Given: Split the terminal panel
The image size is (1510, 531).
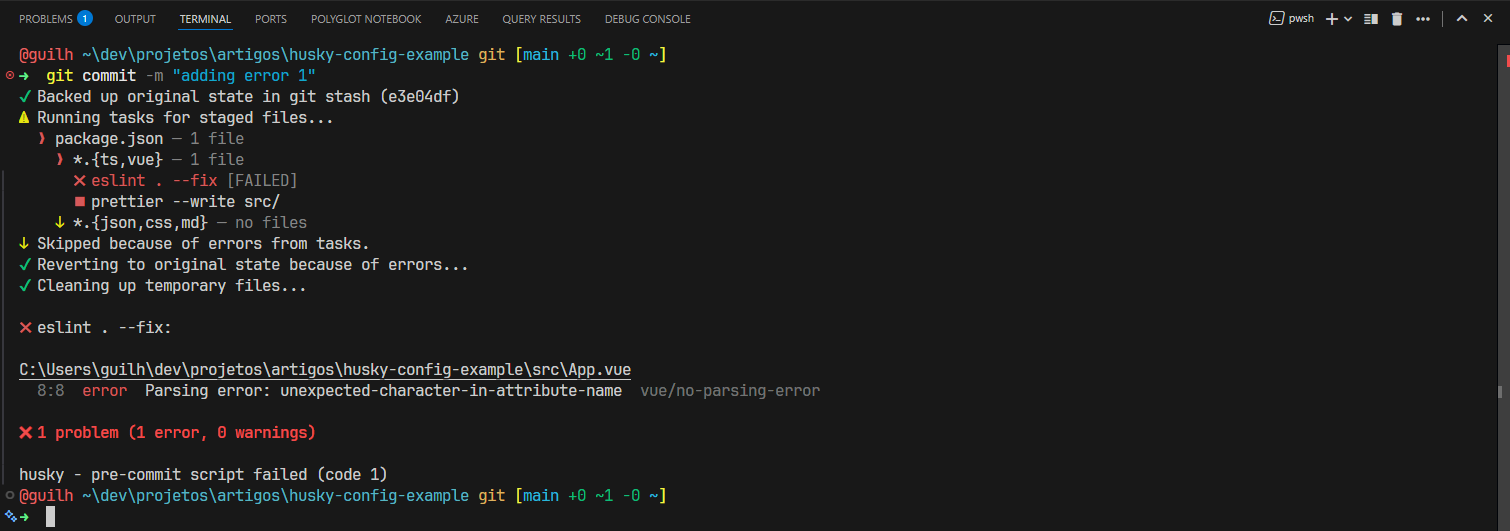Looking at the screenshot, I should [x=1372, y=19].
